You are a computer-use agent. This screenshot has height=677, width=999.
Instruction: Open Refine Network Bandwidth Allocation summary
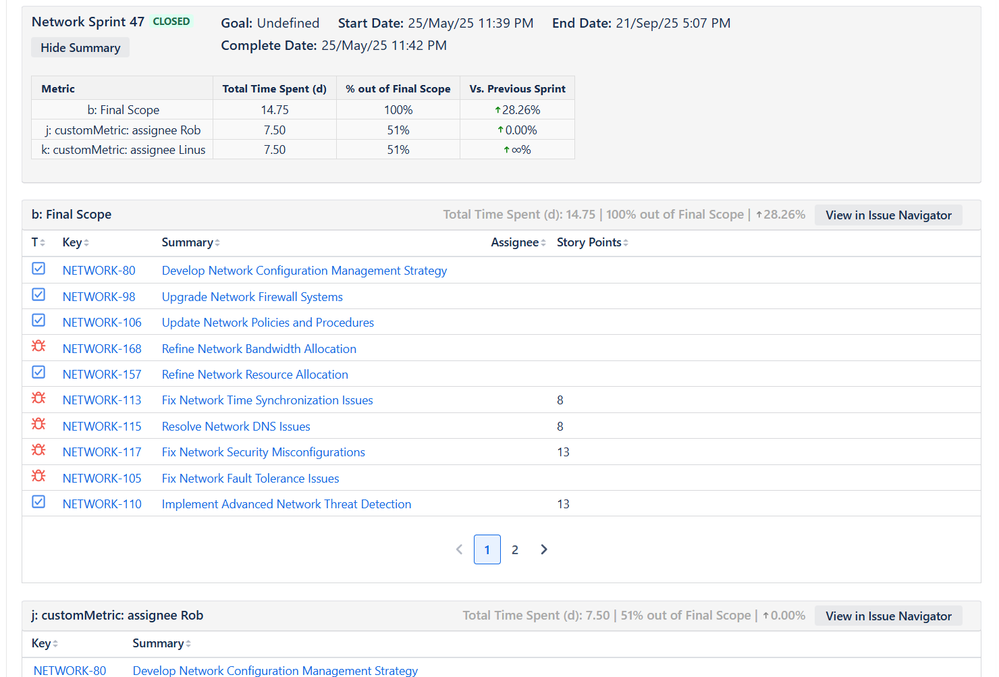259,348
